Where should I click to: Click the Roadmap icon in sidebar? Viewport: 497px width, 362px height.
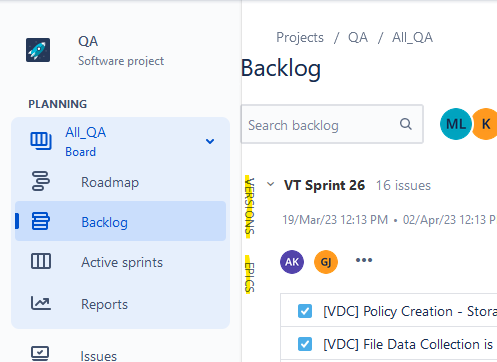coord(41,181)
